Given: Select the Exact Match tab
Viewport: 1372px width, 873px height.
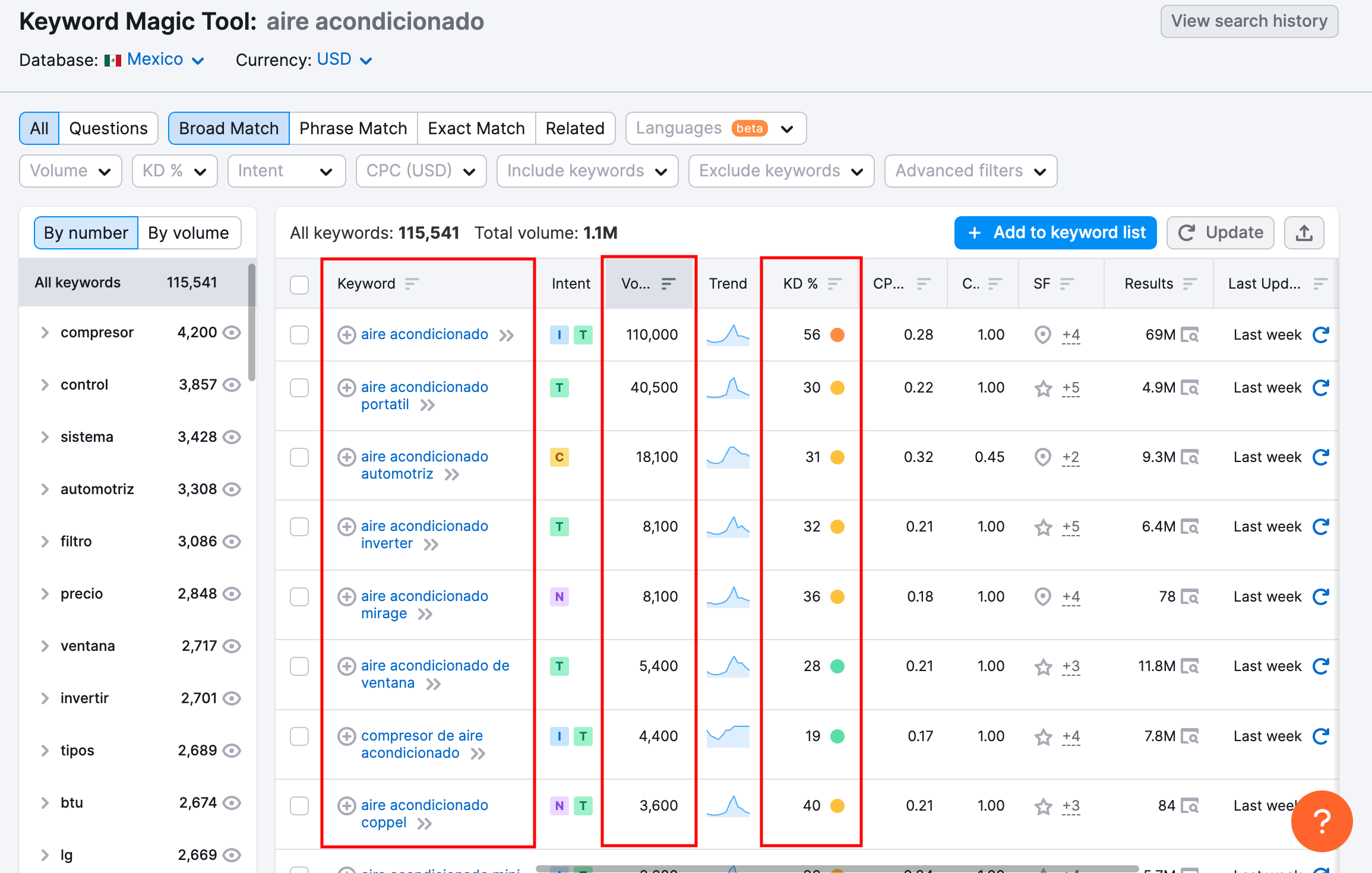Looking at the screenshot, I should pos(476,128).
